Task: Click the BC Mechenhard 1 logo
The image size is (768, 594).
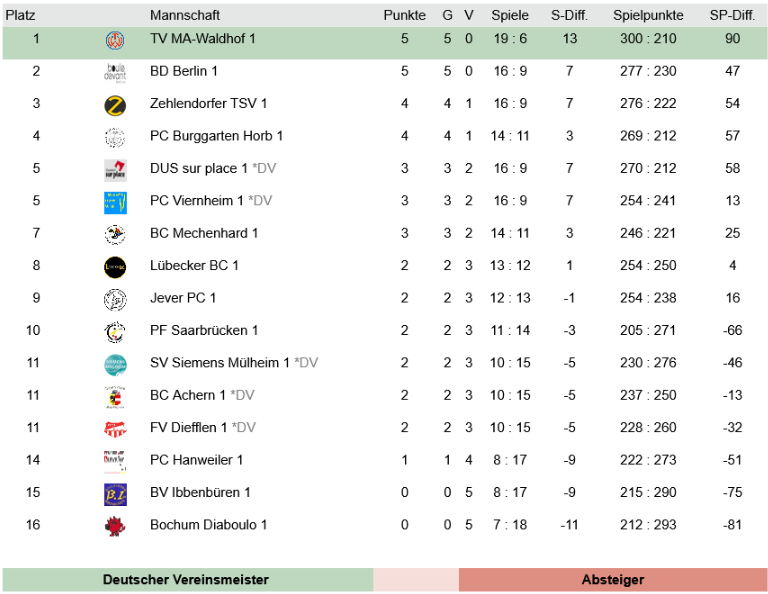Action: (x=115, y=234)
